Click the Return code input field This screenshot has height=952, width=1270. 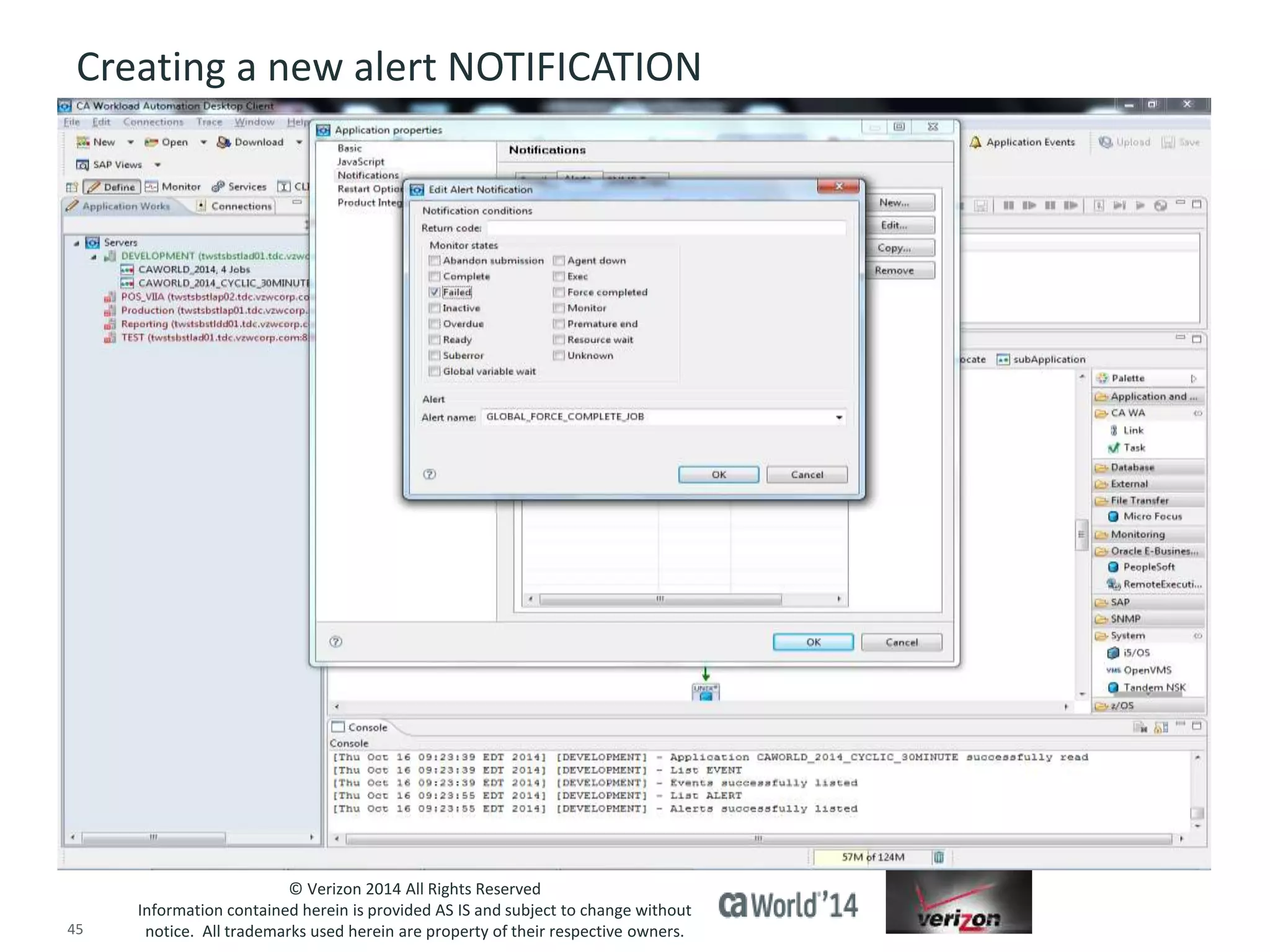666,228
